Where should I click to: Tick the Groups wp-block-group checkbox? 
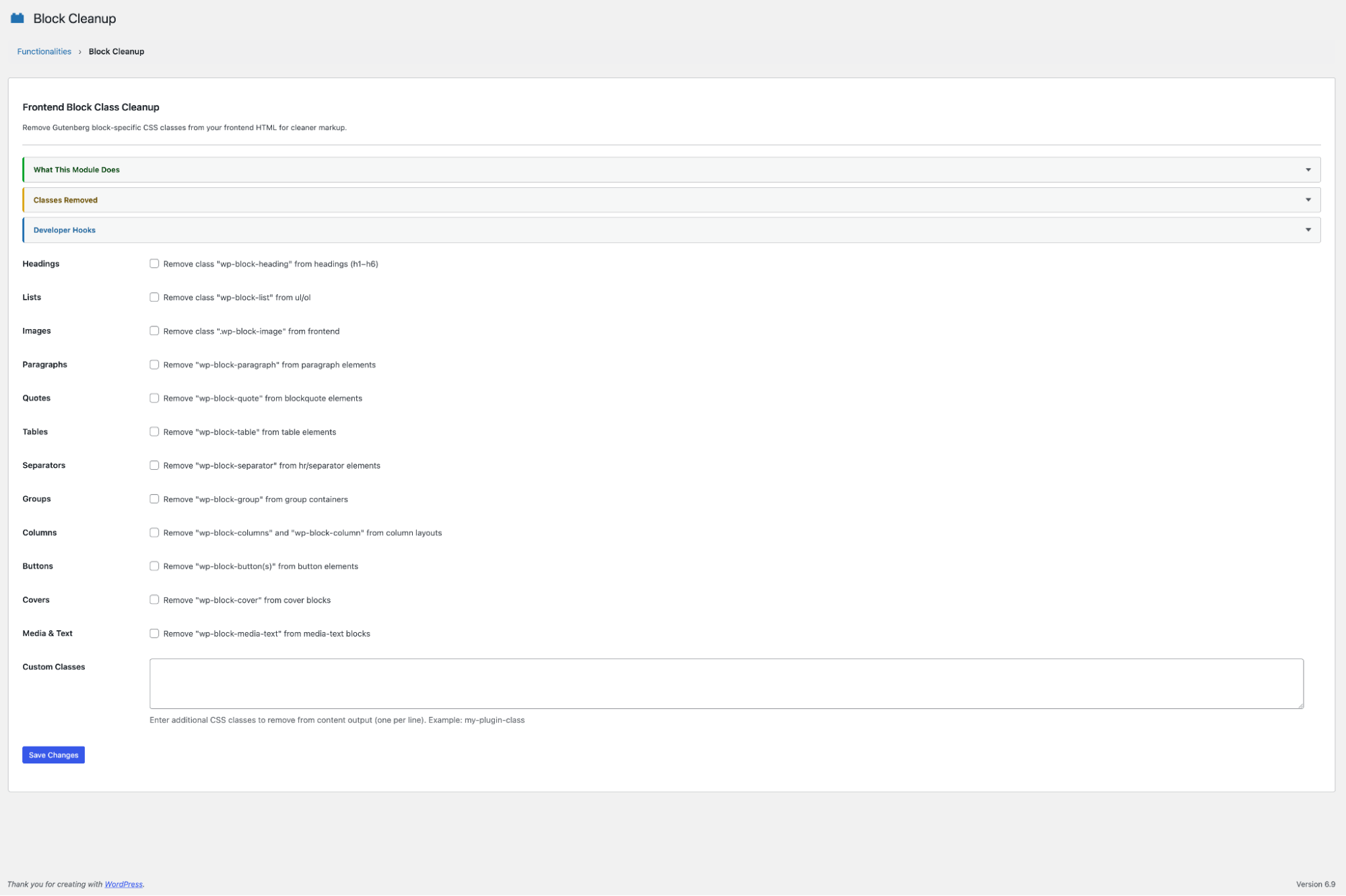click(x=154, y=499)
